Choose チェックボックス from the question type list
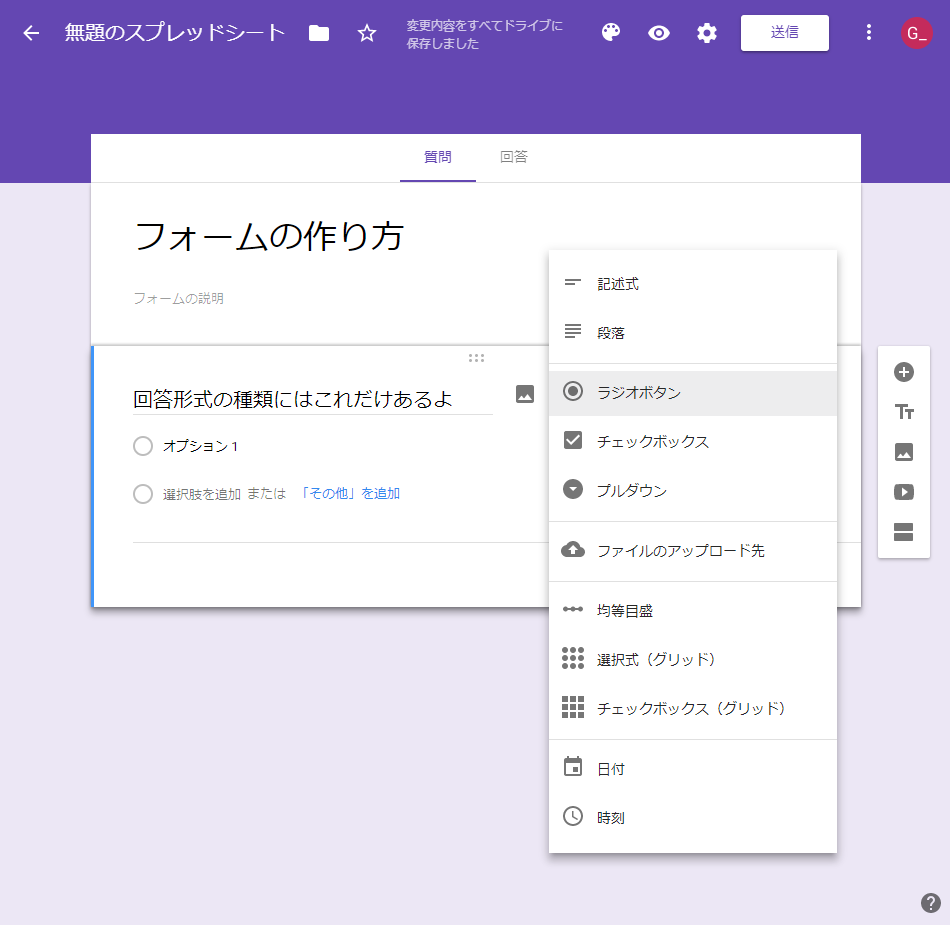 pyautogui.click(x=652, y=441)
